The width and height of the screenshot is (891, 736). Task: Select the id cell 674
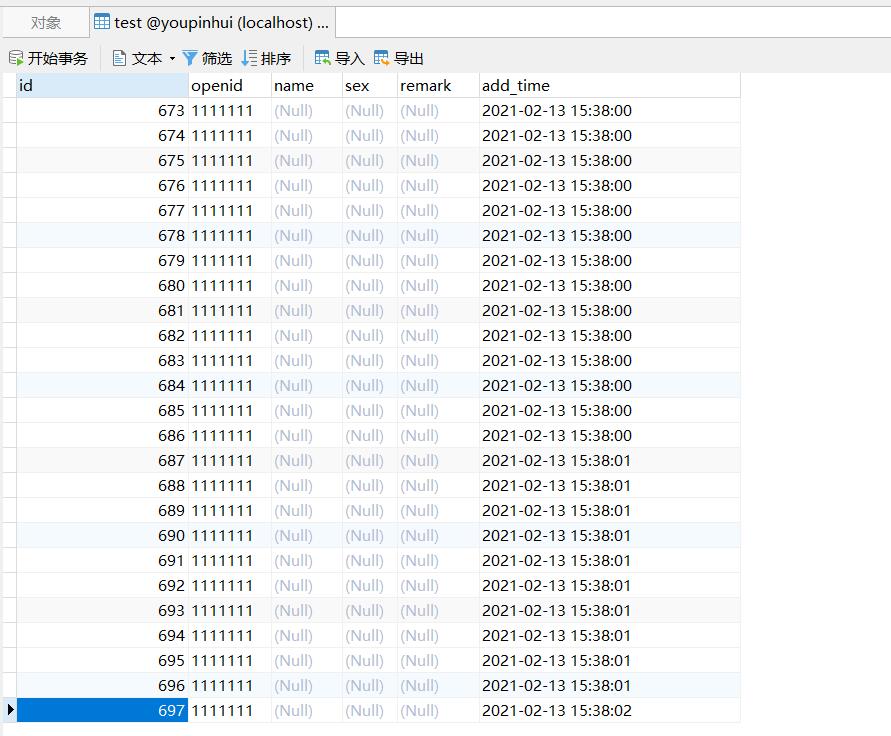tap(102, 135)
